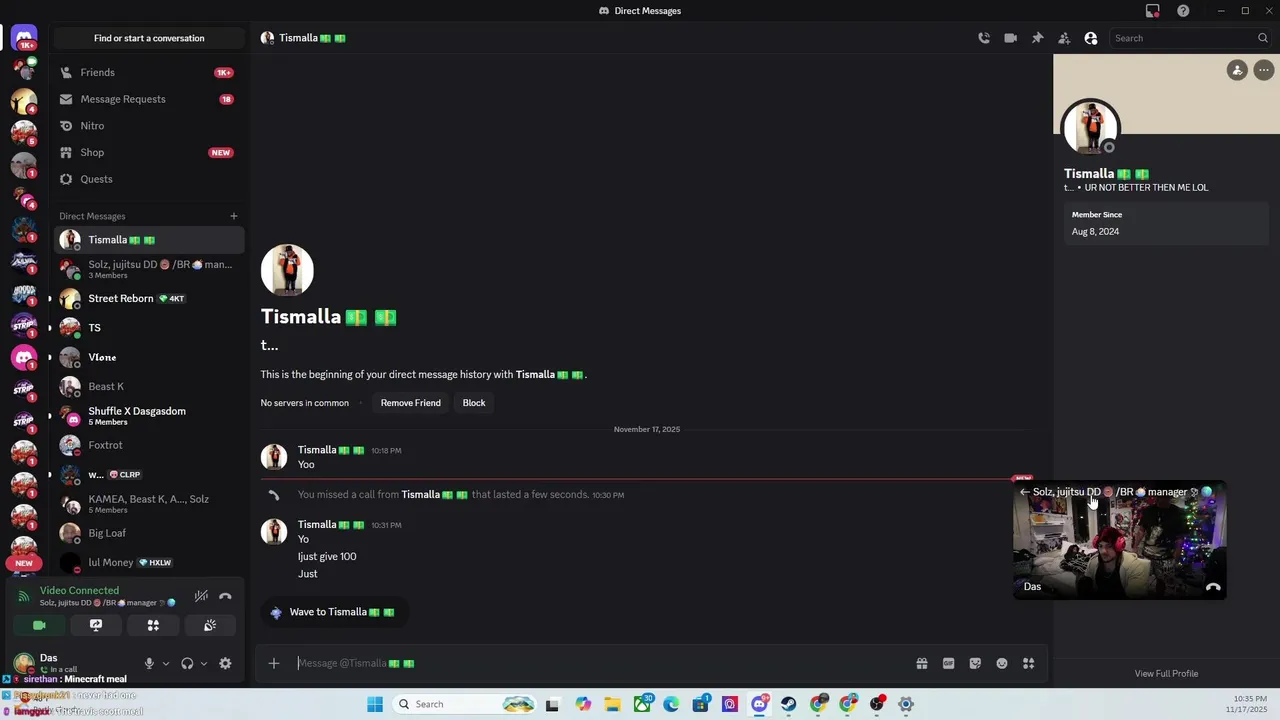Toggle the user profile side panel
Image resolution: width=1280 pixels, height=720 pixels.
[1091, 38]
